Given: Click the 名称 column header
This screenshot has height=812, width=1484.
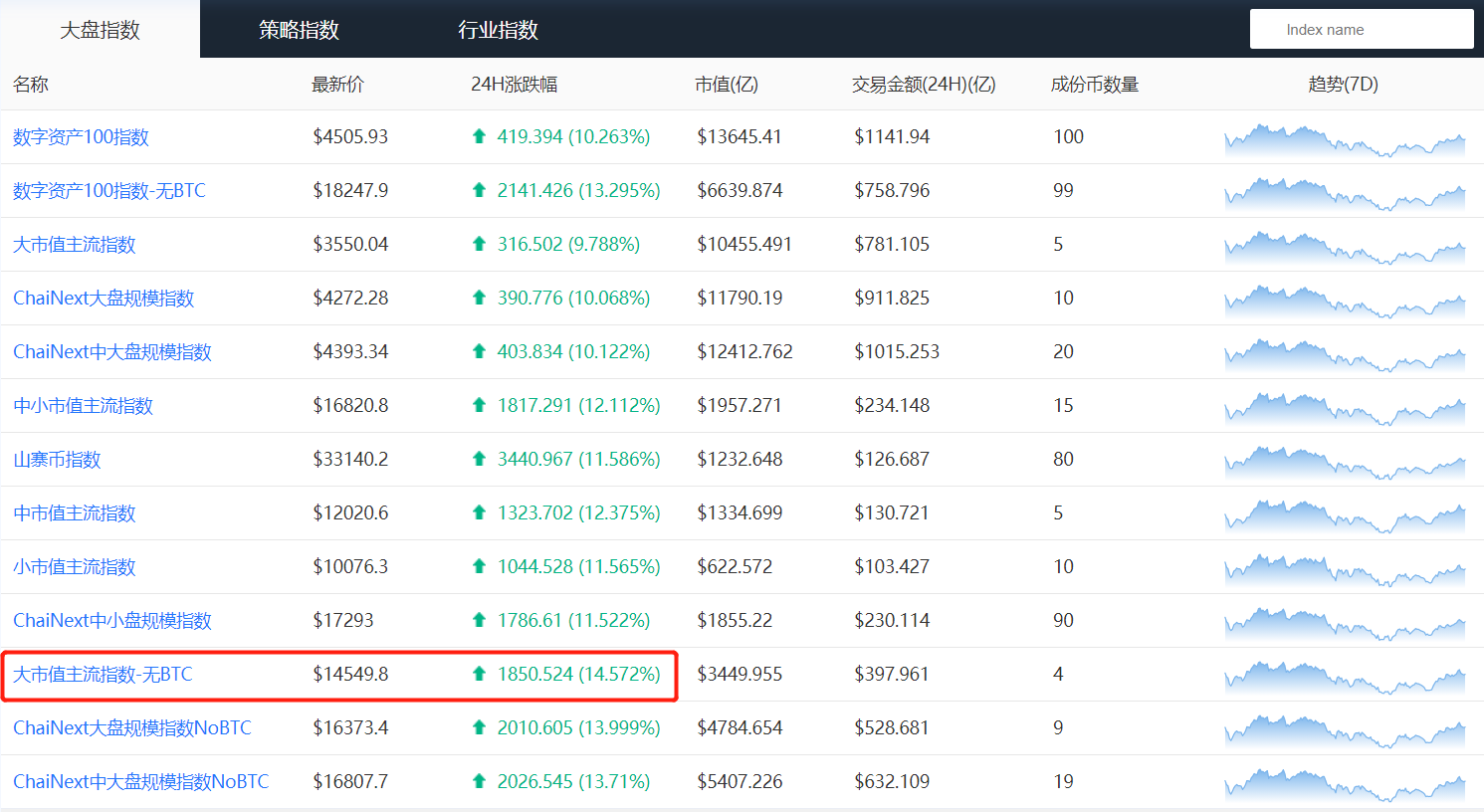Looking at the screenshot, I should click(31, 85).
